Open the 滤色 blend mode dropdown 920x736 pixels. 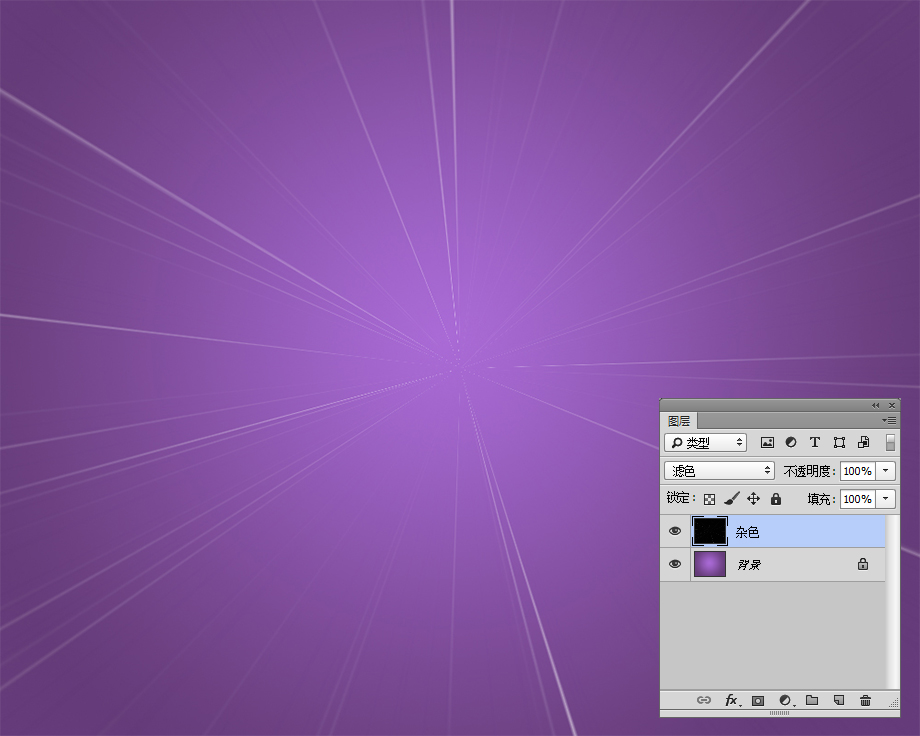pos(720,471)
